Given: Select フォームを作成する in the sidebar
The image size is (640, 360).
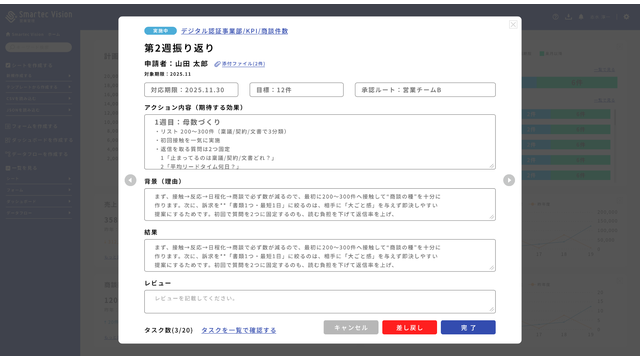Looking at the screenshot, I should tap(32, 127).
